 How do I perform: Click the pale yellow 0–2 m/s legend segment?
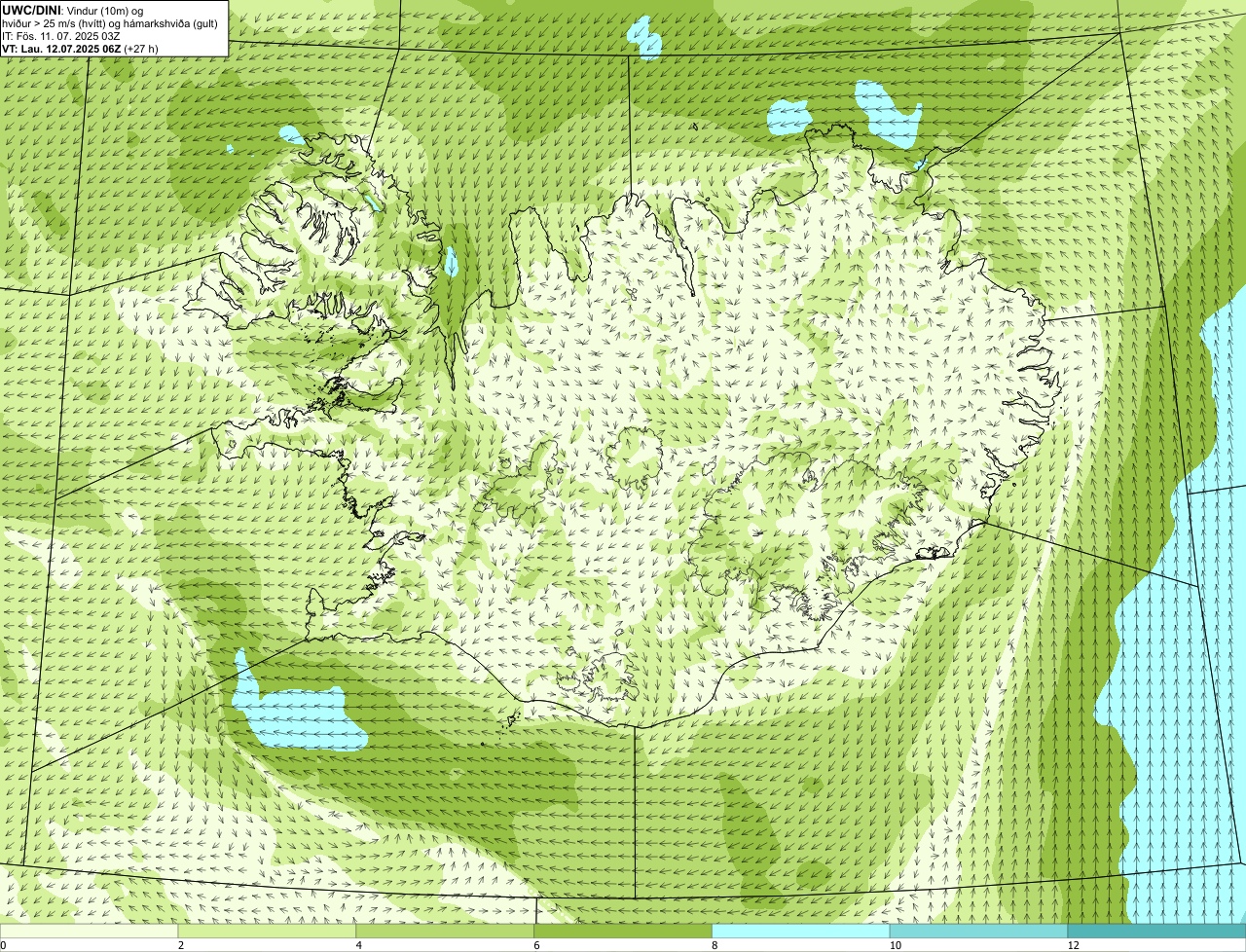tap(90, 931)
